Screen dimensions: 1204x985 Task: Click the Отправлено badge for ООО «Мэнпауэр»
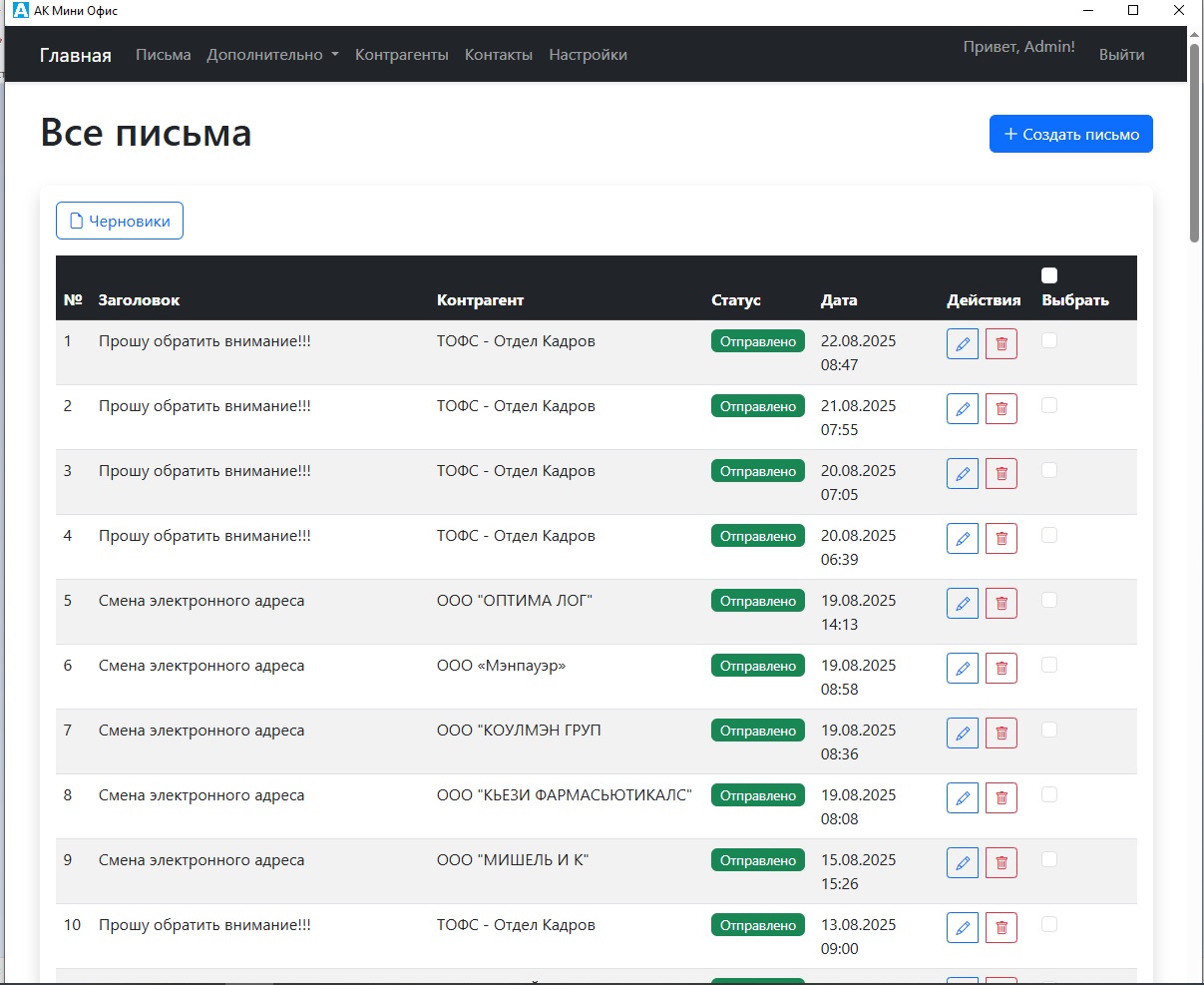pyautogui.click(x=758, y=666)
